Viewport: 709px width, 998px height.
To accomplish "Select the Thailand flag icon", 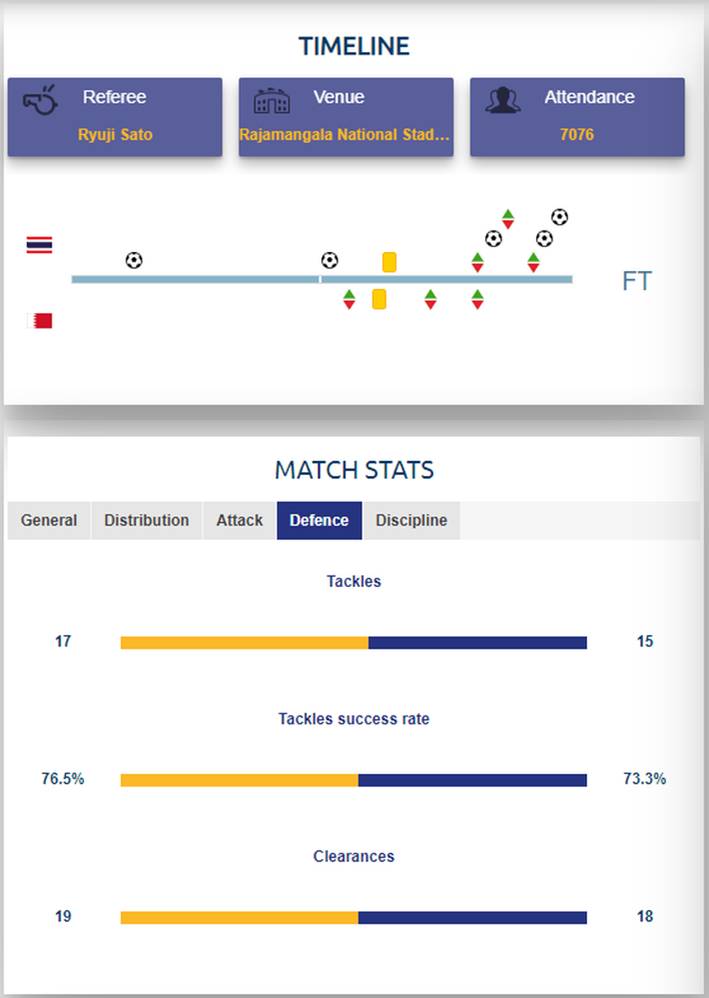I will point(39,245).
